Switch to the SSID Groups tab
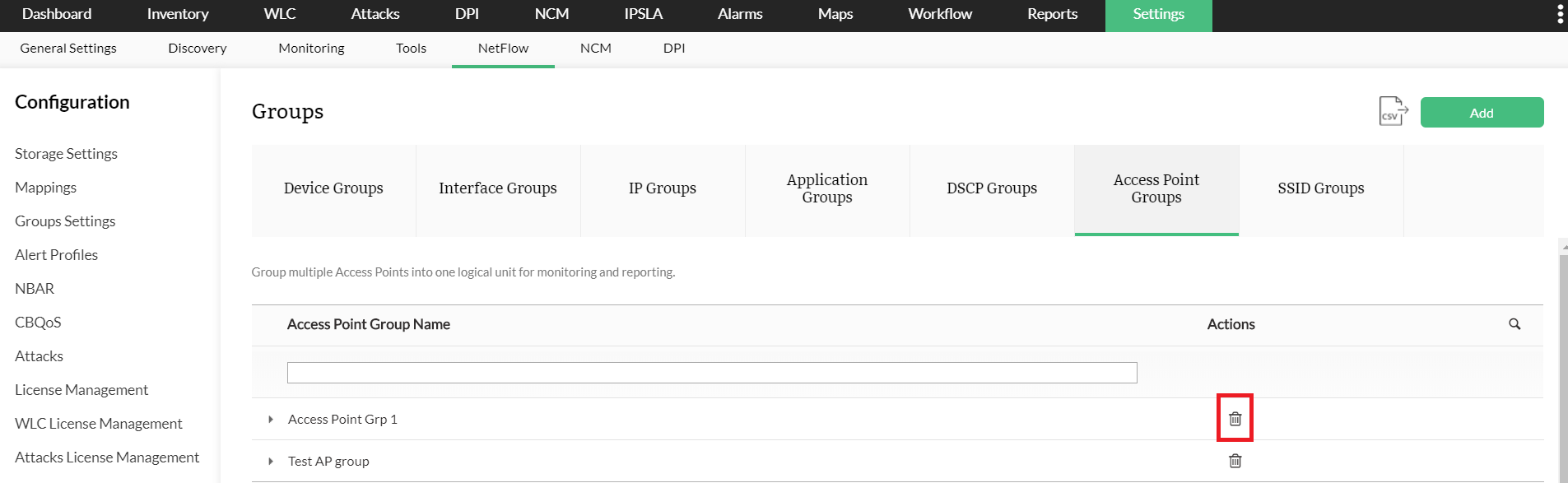 (1320, 188)
